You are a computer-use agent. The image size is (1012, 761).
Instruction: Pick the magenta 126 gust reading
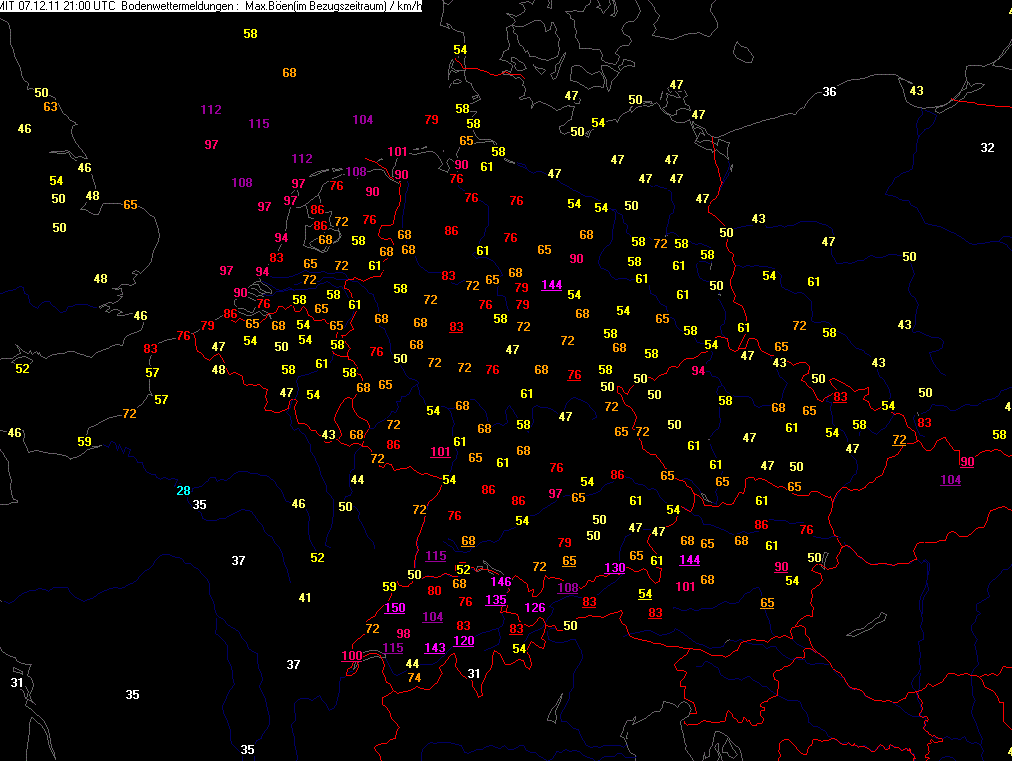click(535, 608)
